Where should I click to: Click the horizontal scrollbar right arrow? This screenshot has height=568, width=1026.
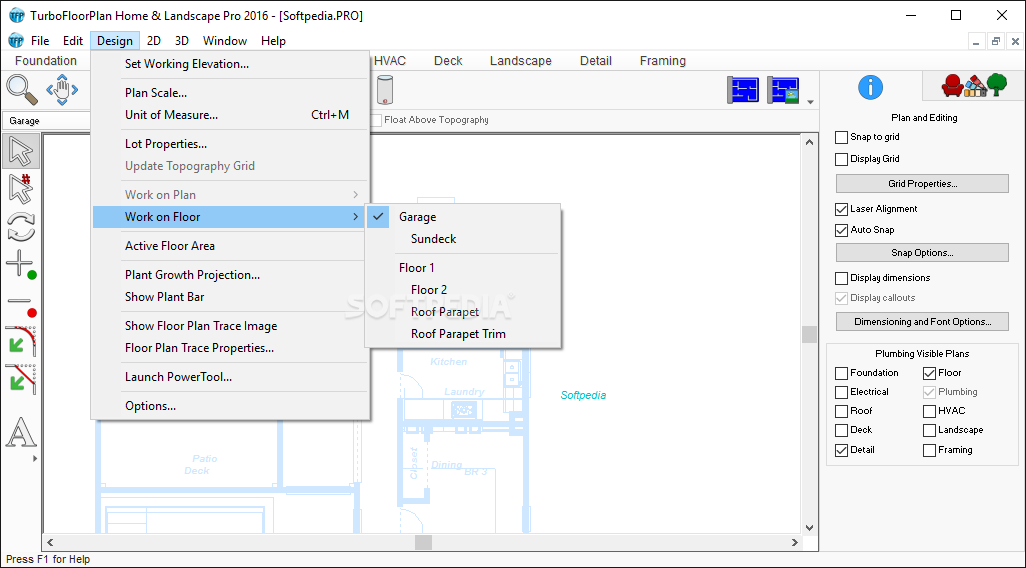[x=795, y=542]
